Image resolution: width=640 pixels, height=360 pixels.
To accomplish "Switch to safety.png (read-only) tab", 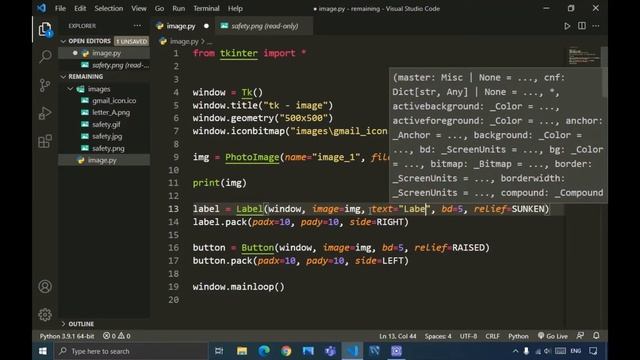I will [x=264, y=26].
